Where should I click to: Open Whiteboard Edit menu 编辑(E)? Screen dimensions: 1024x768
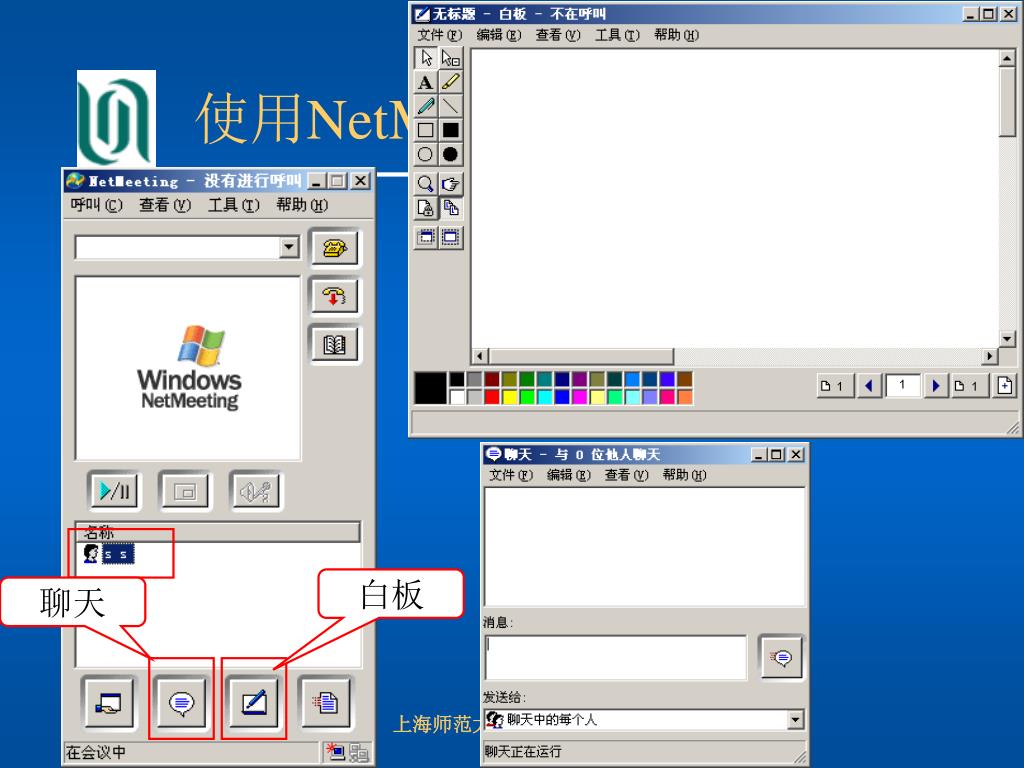click(499, 35)
